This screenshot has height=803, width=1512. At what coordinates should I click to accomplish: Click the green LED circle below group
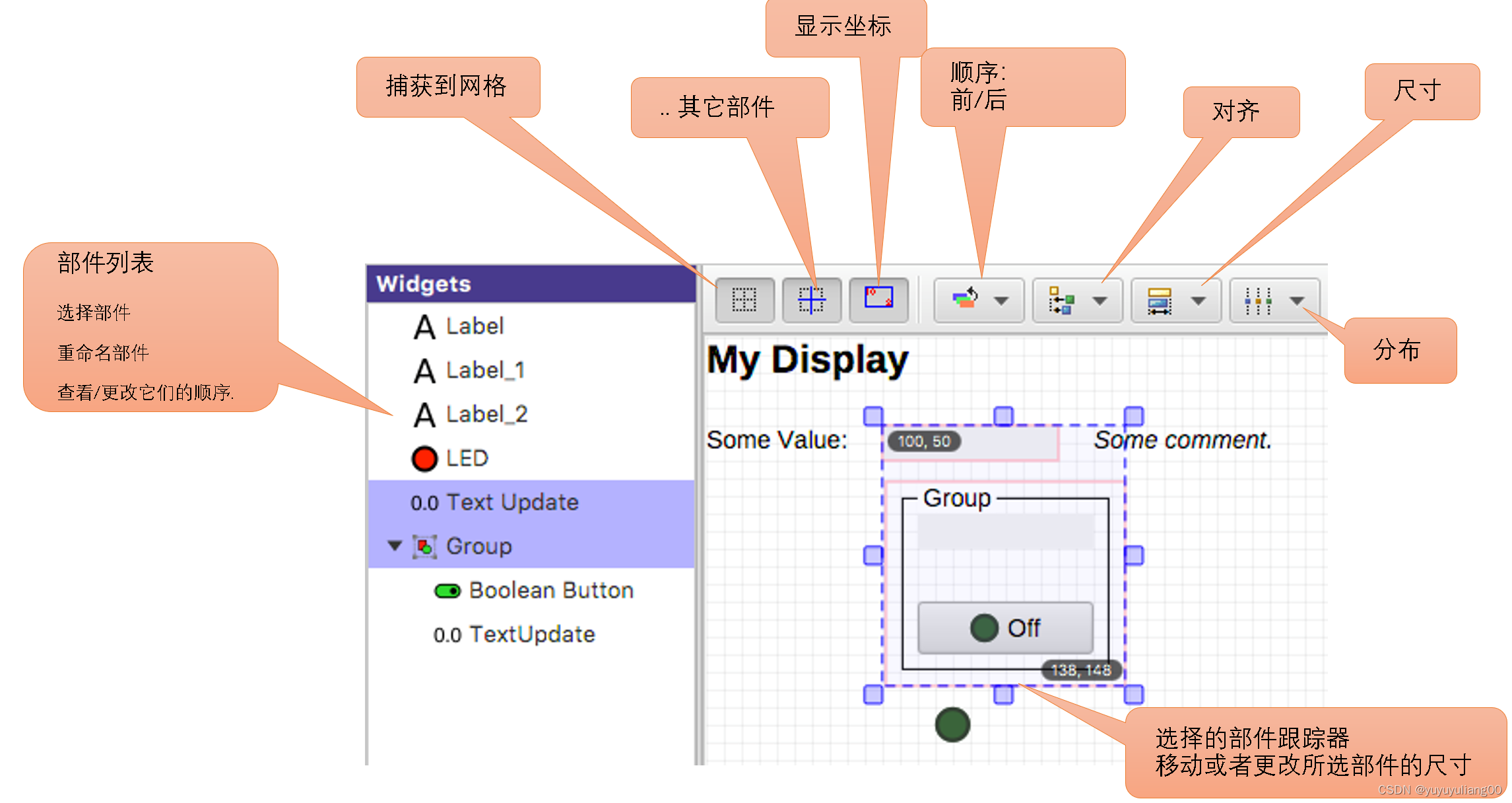(952, 724)
